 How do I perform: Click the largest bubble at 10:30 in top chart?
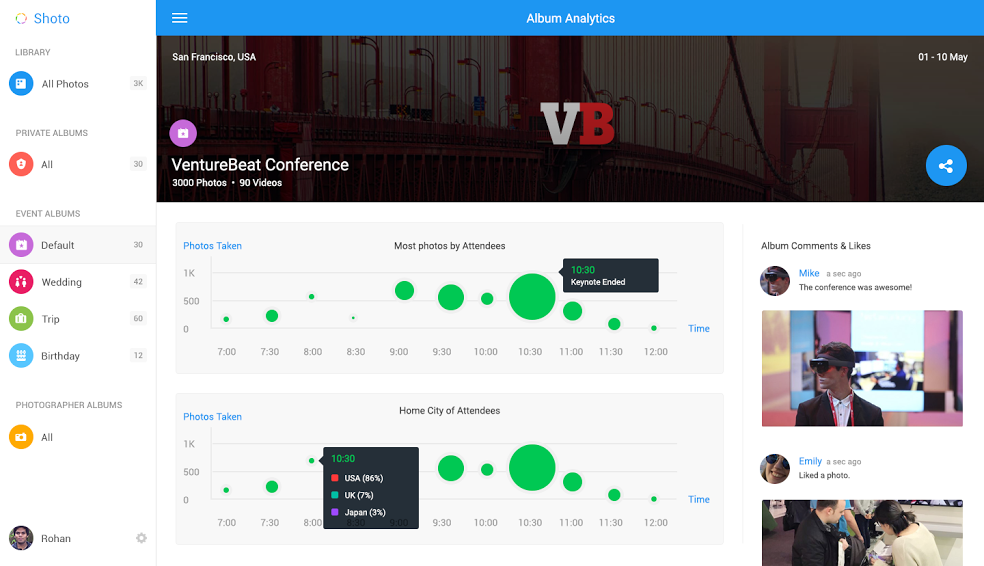(532, 297)
